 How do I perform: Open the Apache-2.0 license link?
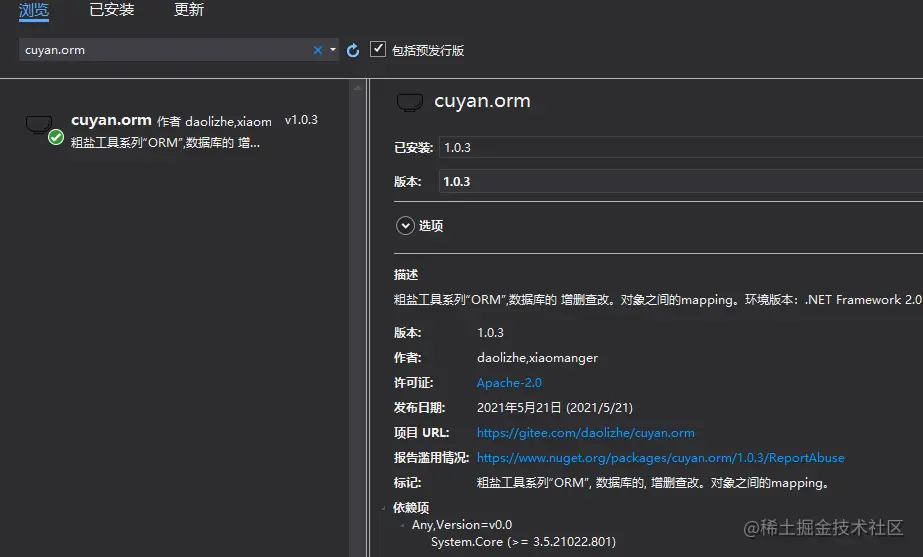point(509,383)
